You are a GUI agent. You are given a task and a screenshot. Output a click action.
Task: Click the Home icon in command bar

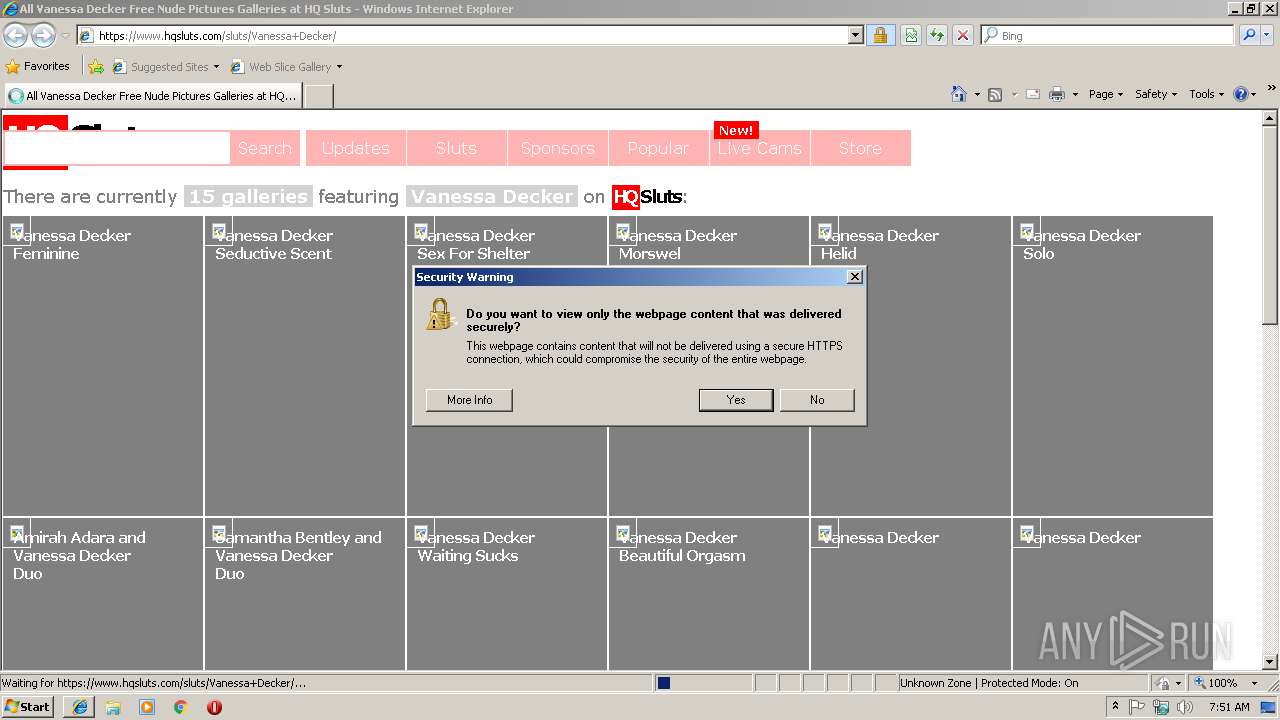959,94
